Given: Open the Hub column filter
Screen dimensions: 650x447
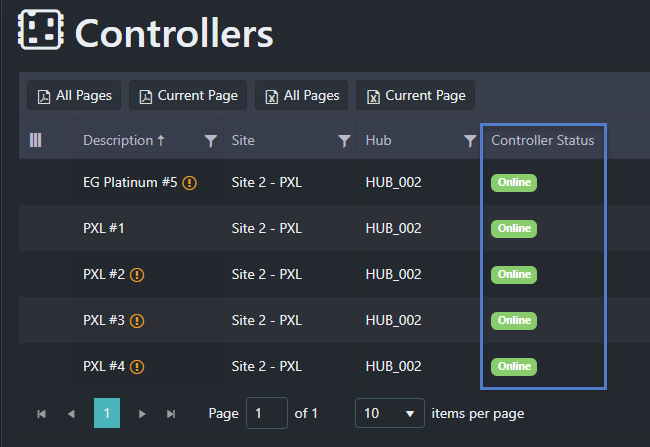Looking at the screenshot, I should tap(470, 141).
